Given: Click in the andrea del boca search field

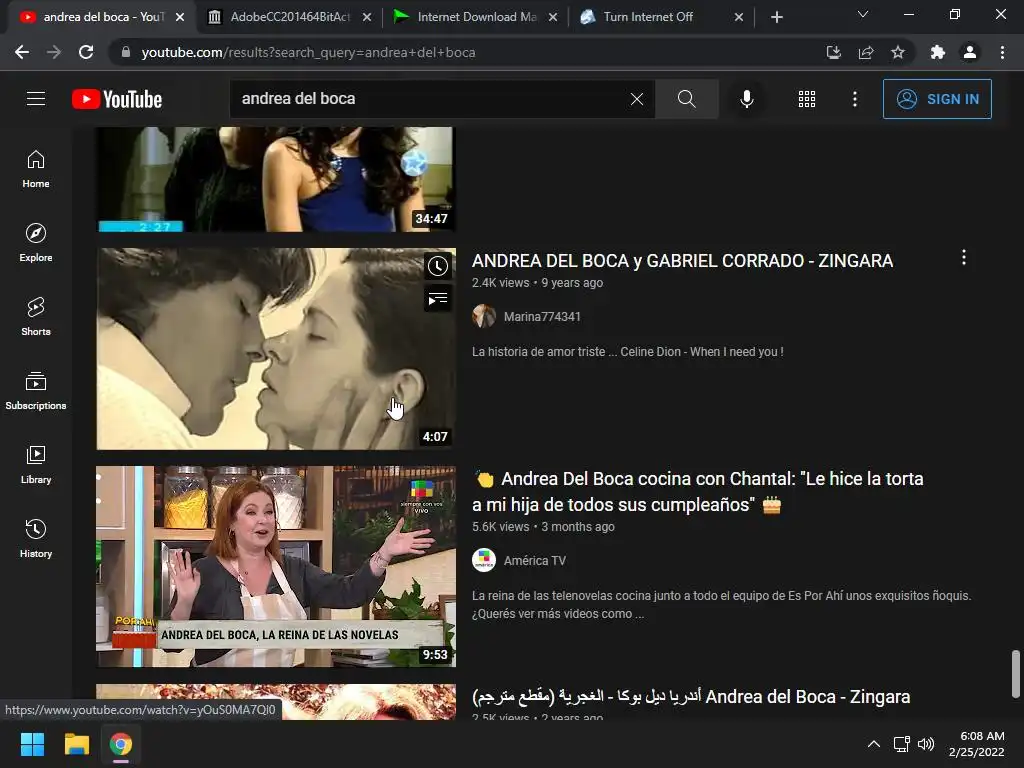Looking at the screenshot, I should click(x=431, y=99).
